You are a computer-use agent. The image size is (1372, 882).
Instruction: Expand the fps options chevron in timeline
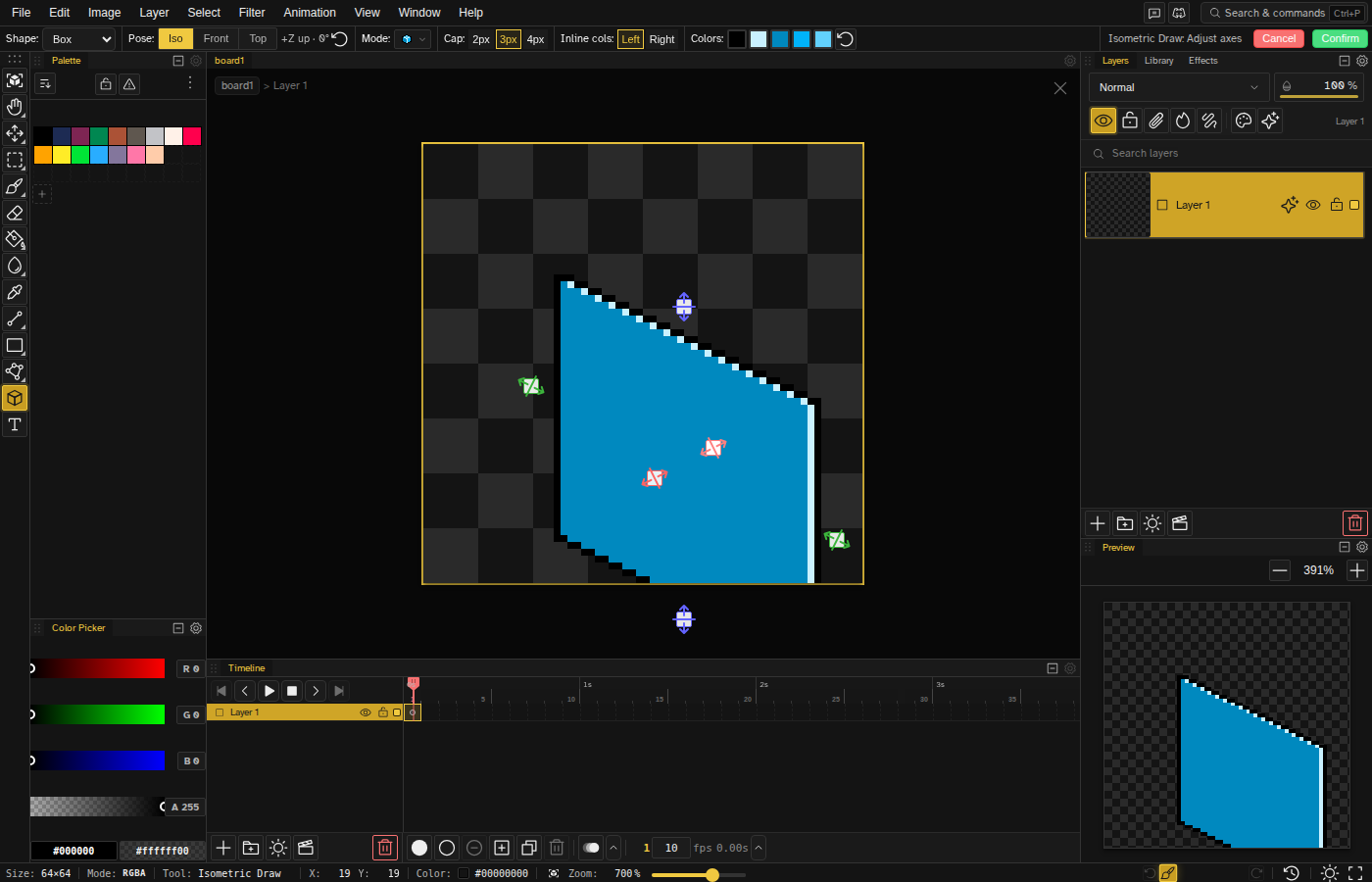(x=759, y=848)
